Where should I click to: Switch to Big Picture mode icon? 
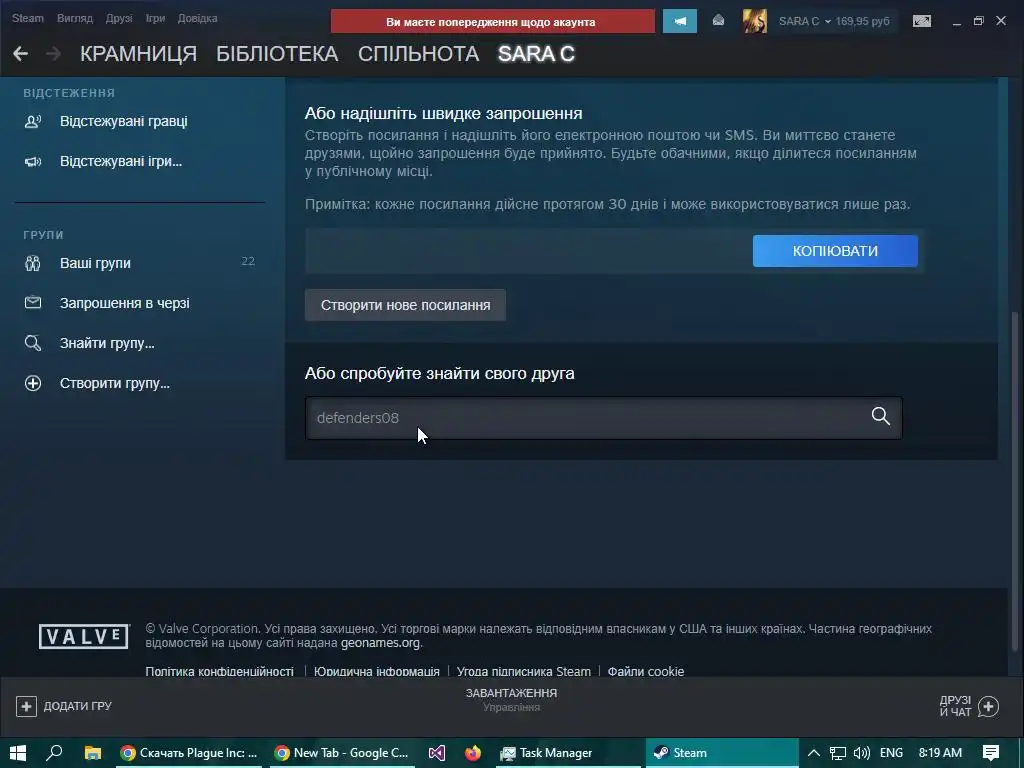[922, 22]
